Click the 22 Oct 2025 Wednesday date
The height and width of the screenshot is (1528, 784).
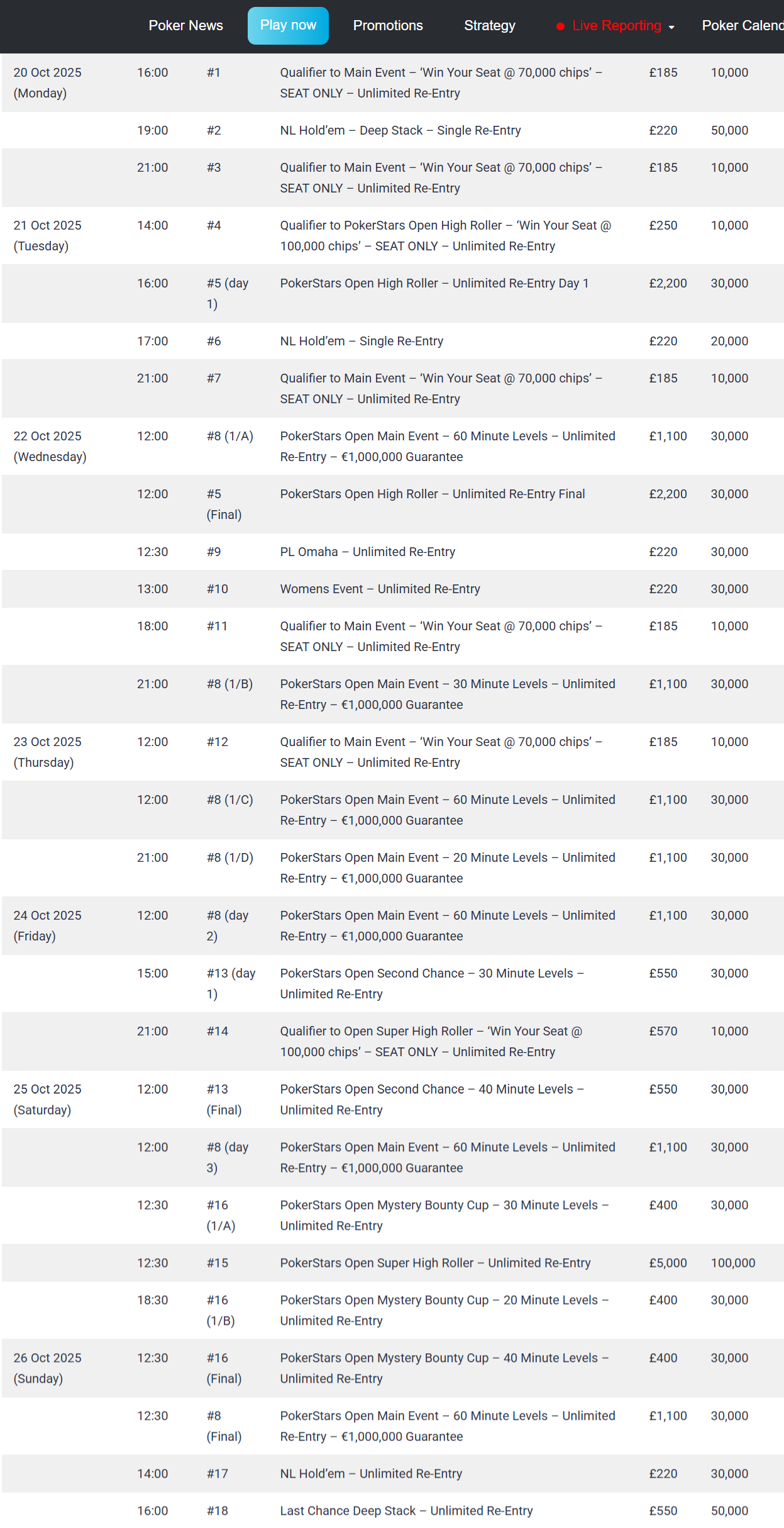coord(50,446)
